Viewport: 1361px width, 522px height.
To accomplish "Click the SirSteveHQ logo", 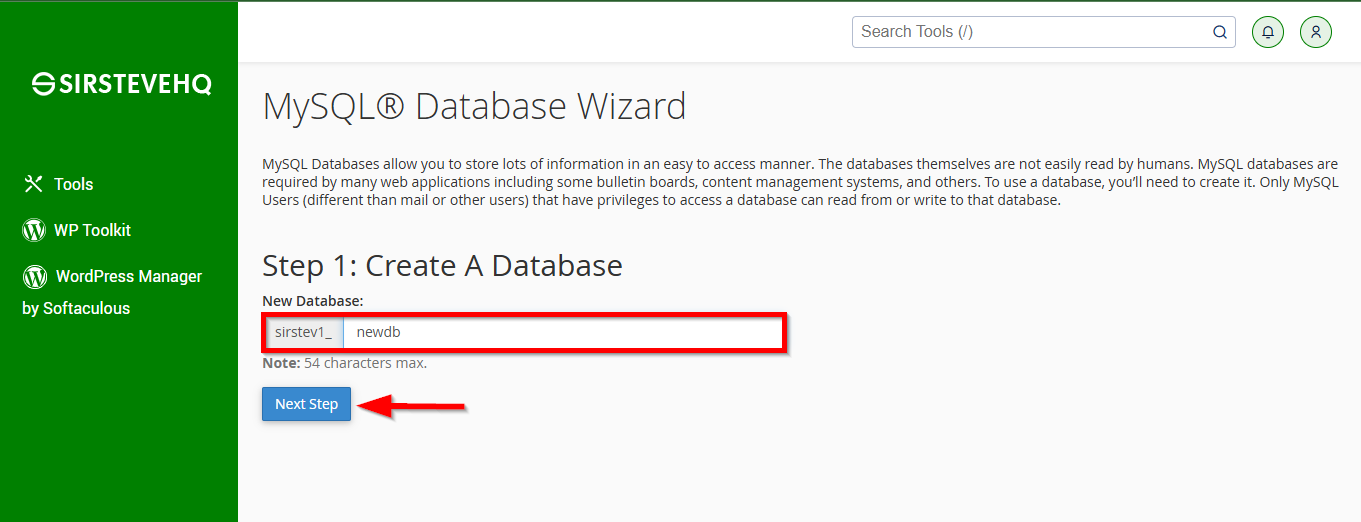I will pos(122,84).
